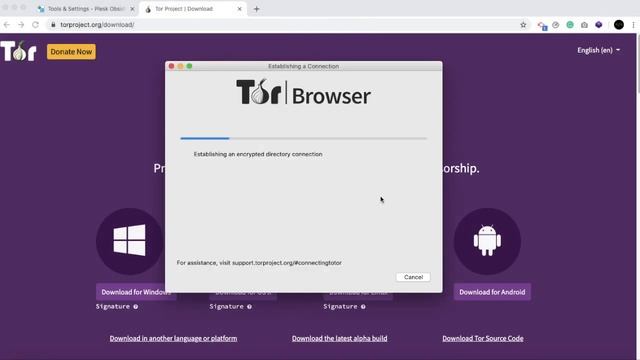640x360 pixels.
Task: Open a new browser tab
Action: click(x=256, y=9)
